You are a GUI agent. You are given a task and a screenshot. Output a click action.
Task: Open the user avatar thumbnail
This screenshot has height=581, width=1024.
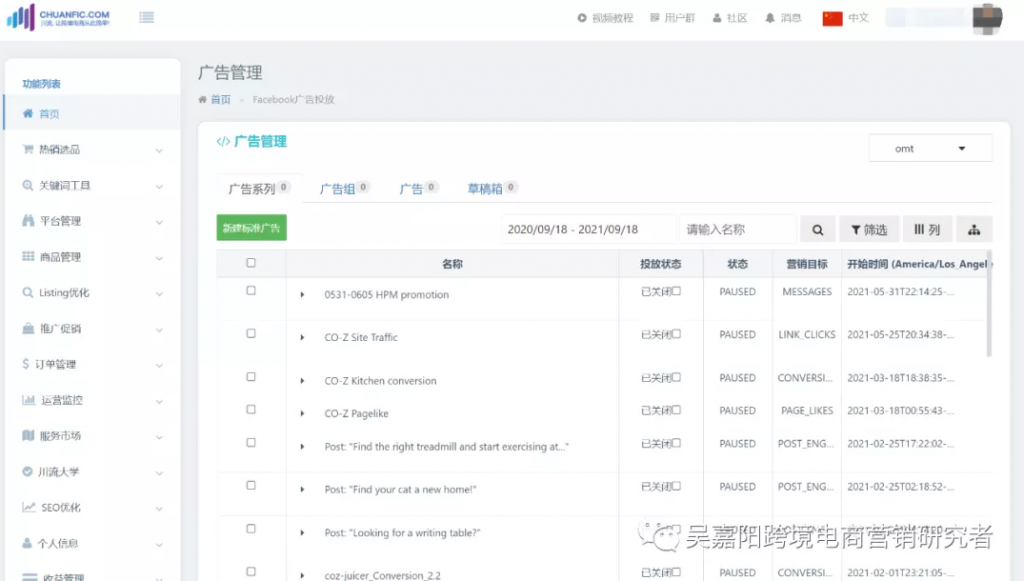coord(987,19)
